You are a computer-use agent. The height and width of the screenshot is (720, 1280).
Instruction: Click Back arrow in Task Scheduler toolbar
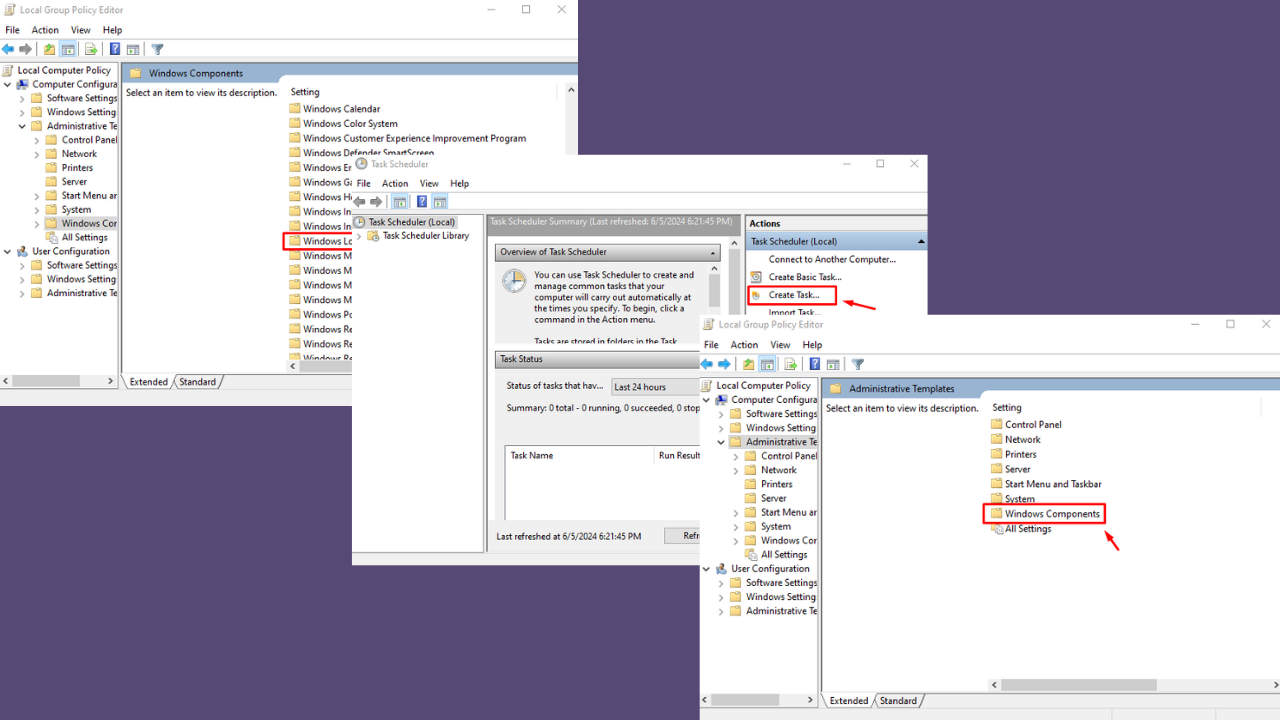360,202
